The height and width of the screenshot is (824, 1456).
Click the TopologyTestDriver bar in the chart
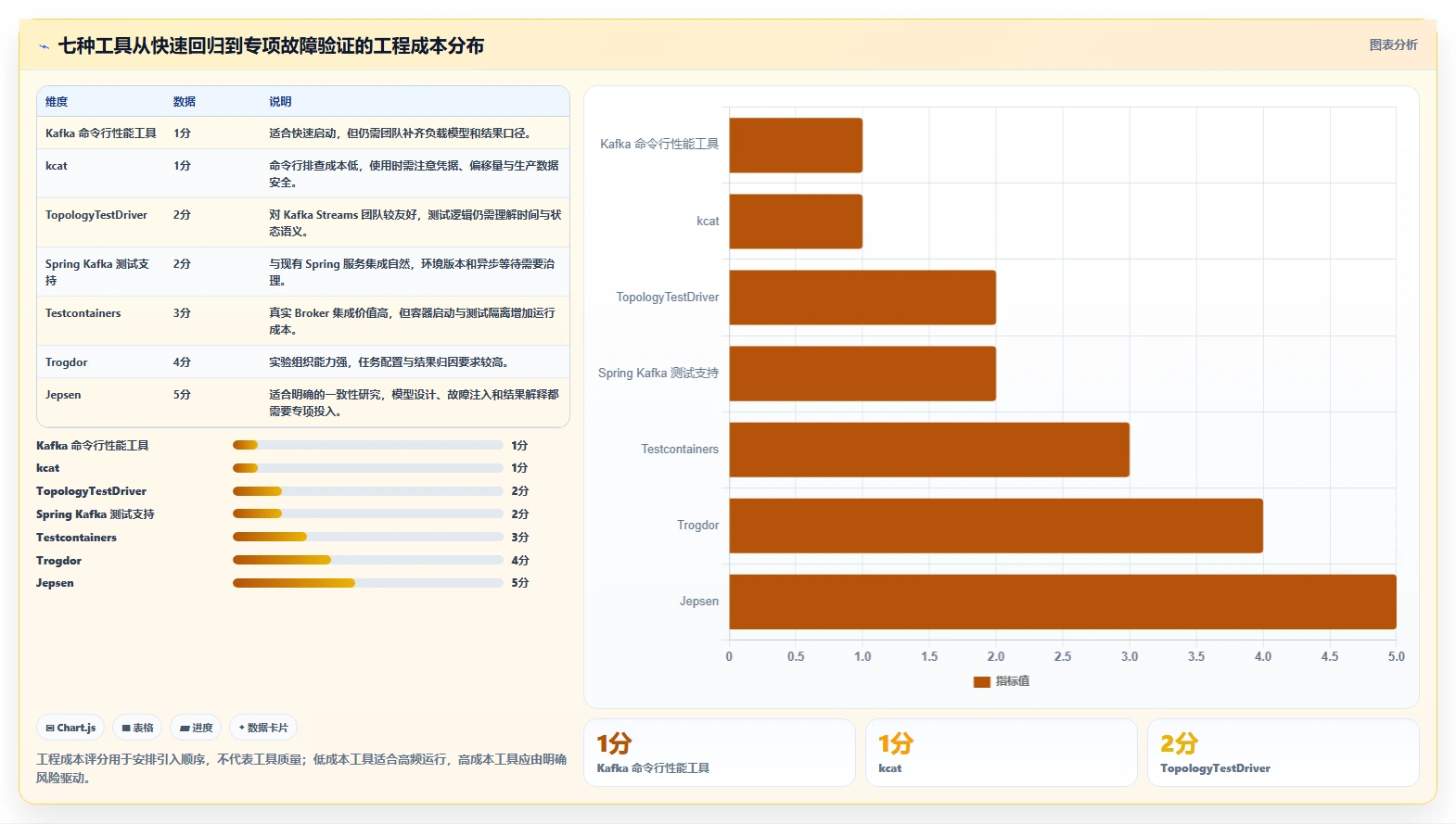click(862, 298)
